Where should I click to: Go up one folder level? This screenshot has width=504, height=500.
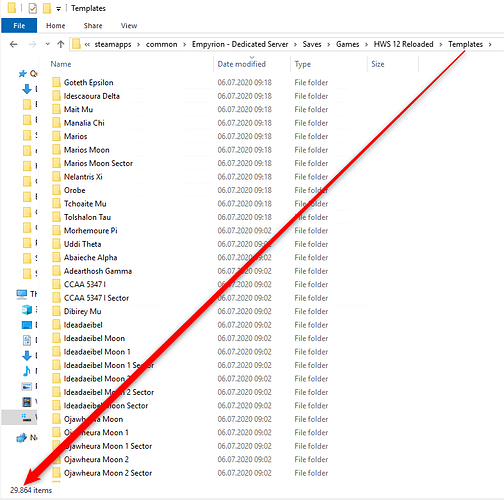(x=61, y=44)
